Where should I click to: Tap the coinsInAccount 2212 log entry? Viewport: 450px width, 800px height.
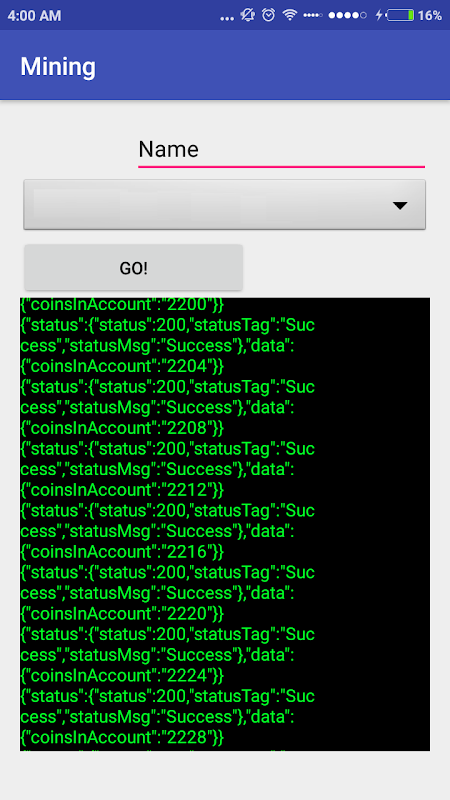click(x=122, y=490)
